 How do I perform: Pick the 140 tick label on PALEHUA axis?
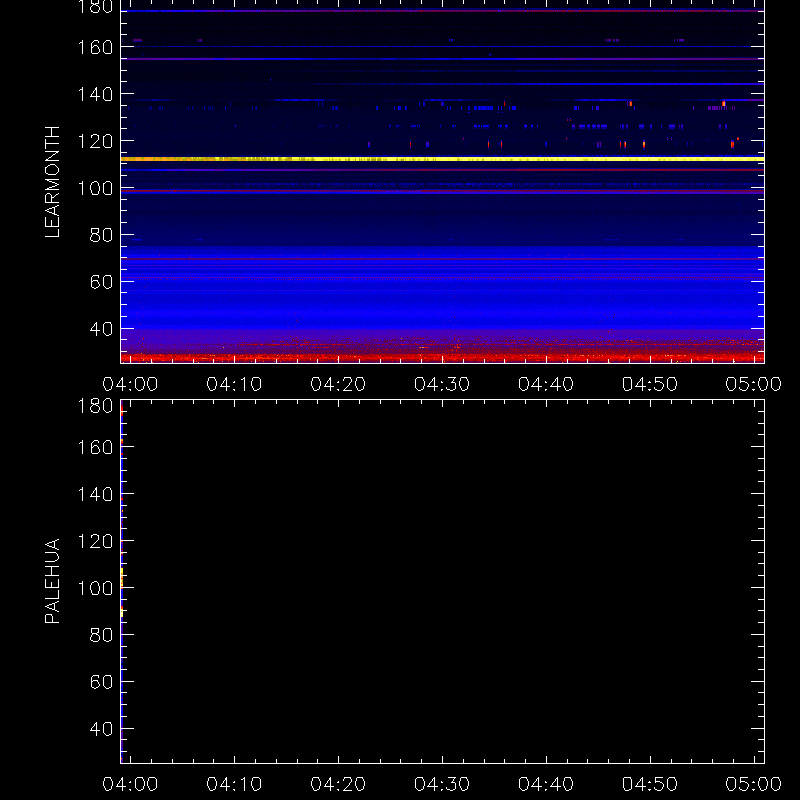click(x=95, y=494)
